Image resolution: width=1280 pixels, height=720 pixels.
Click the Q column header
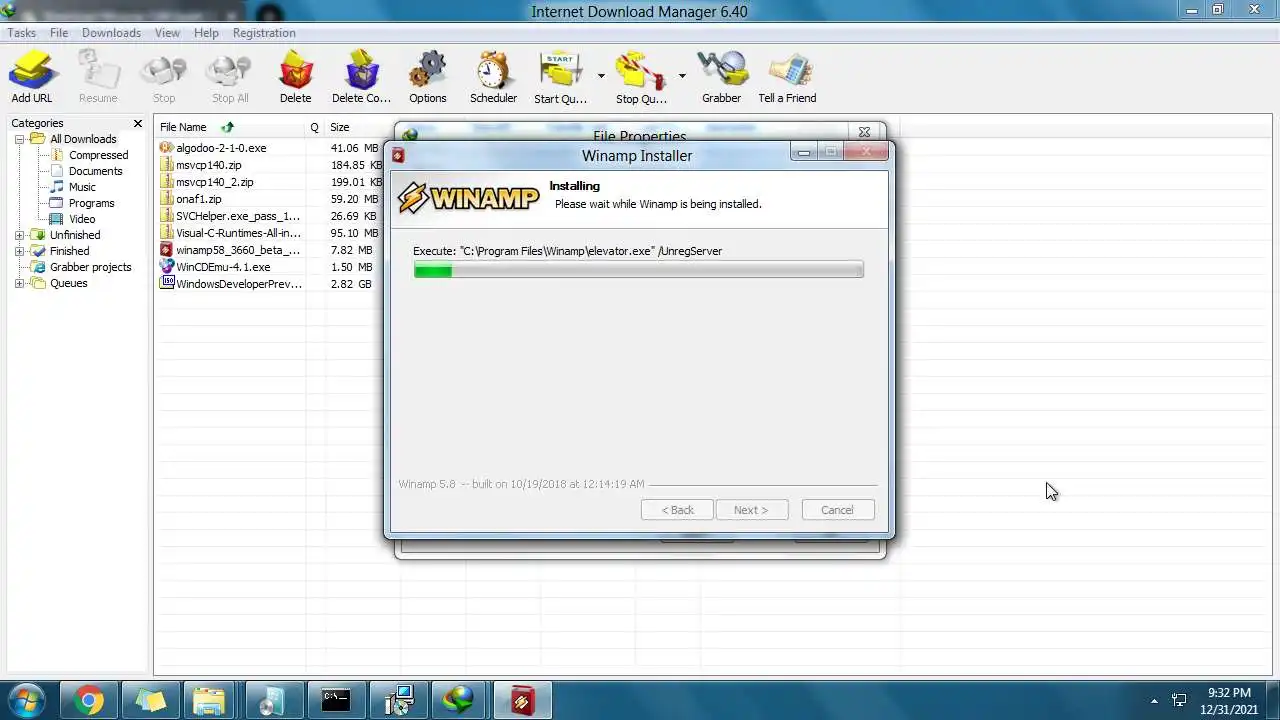click(x=314, y=127)
